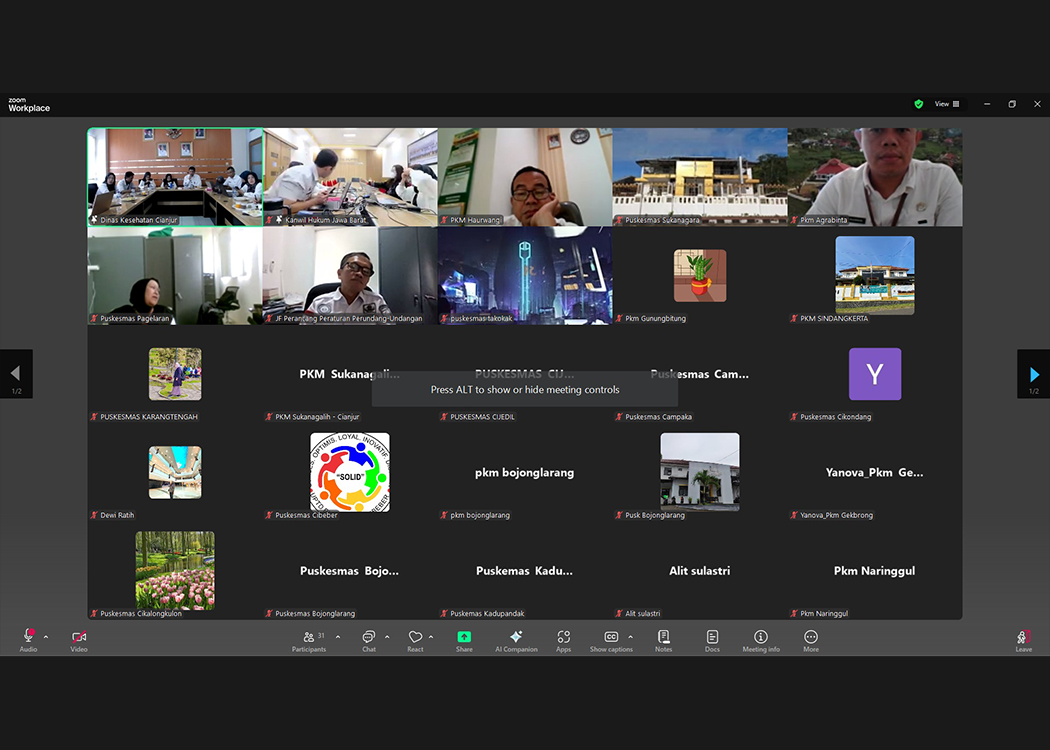The width and height of the screenshot is (1050, 750).
Task: Expand the Participants options chevron
Action: tap(338, 637)
